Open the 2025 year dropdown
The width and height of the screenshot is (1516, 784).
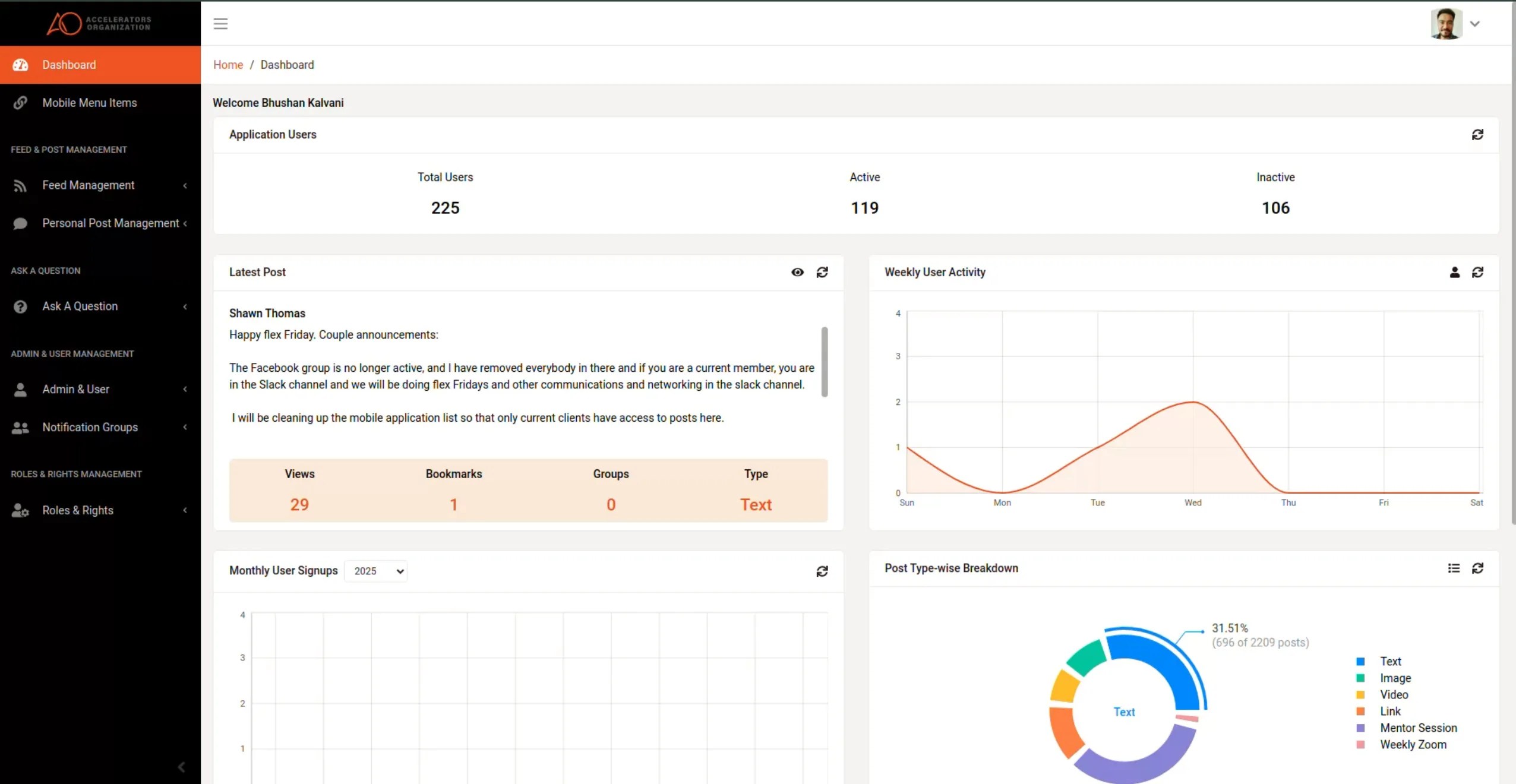(377, 571)
